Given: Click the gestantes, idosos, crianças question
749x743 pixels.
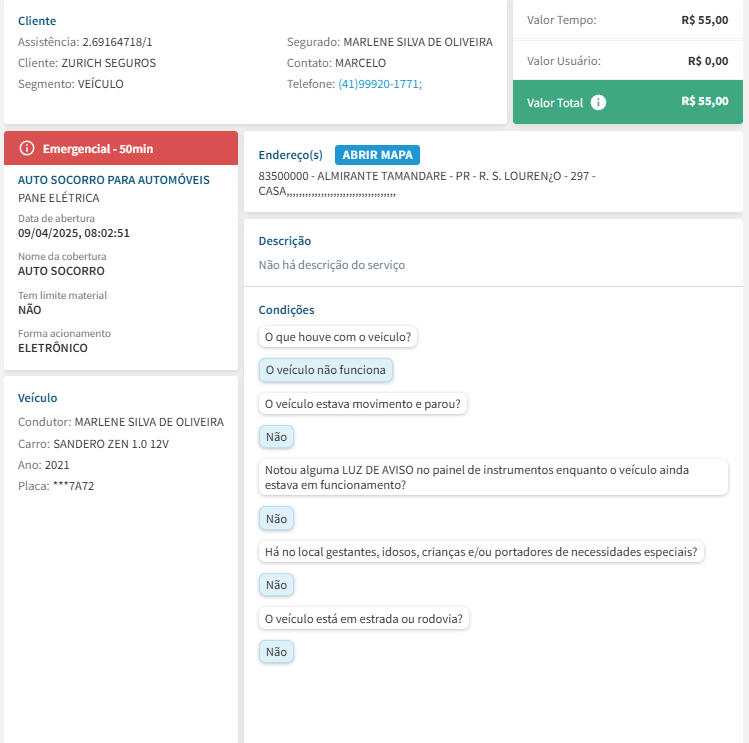Looking at the screenshot, I should 481,552.
